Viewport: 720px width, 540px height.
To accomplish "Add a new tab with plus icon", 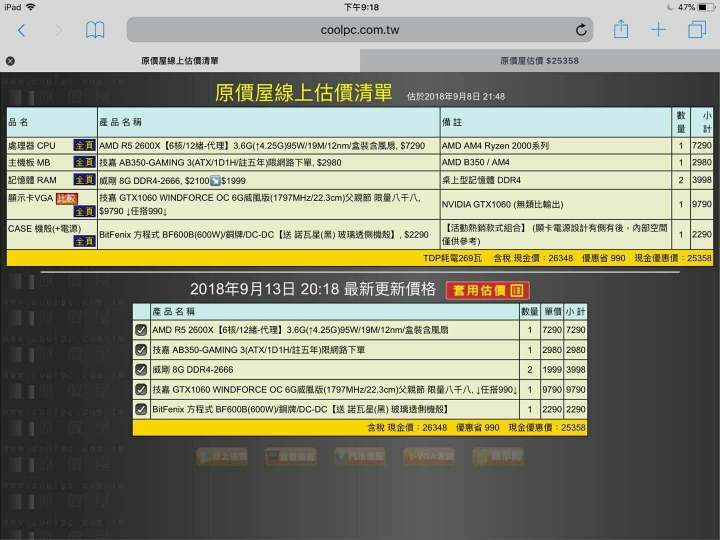I will 658,30.
